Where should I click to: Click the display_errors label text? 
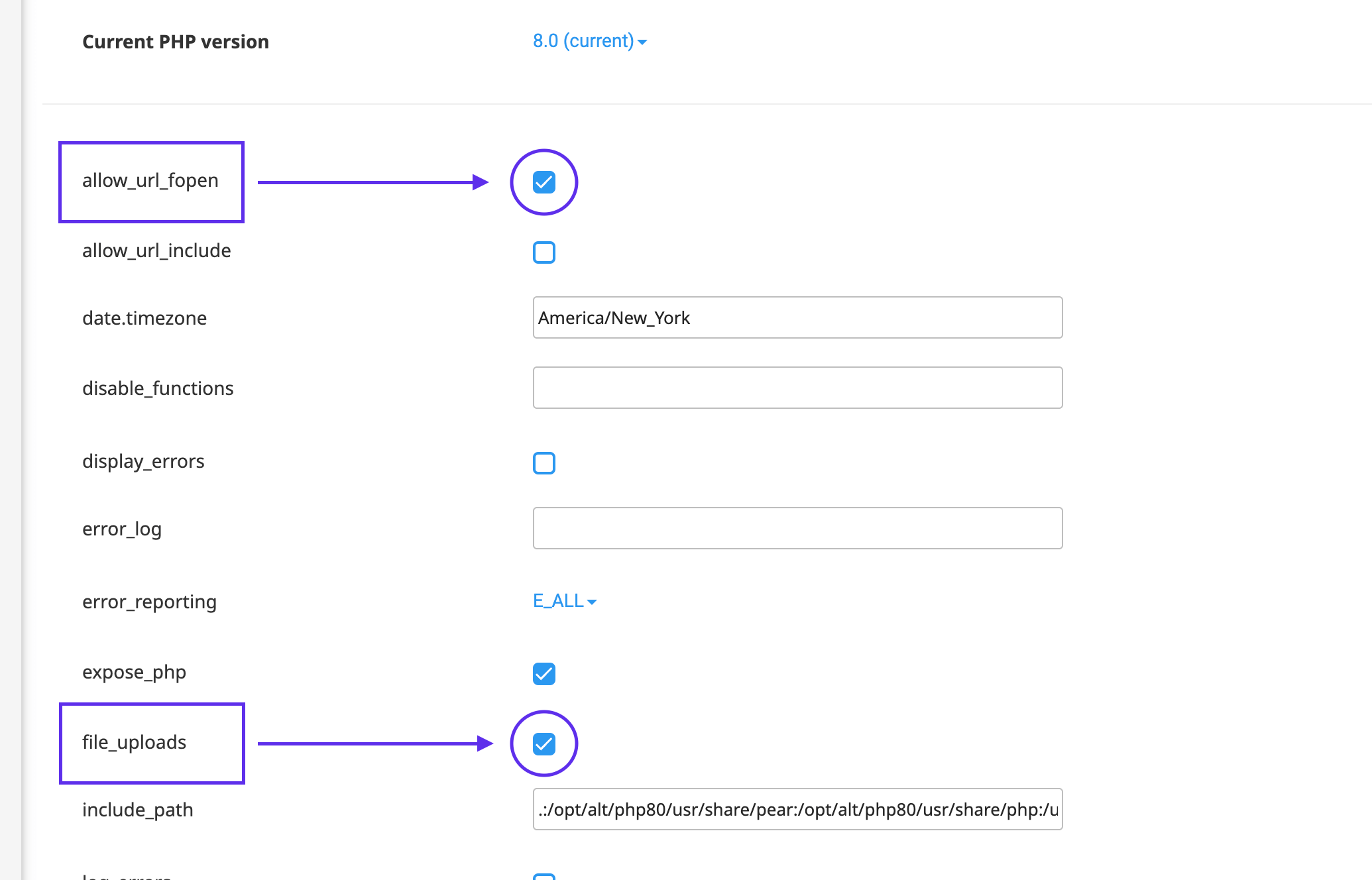(x=143, y=461)
